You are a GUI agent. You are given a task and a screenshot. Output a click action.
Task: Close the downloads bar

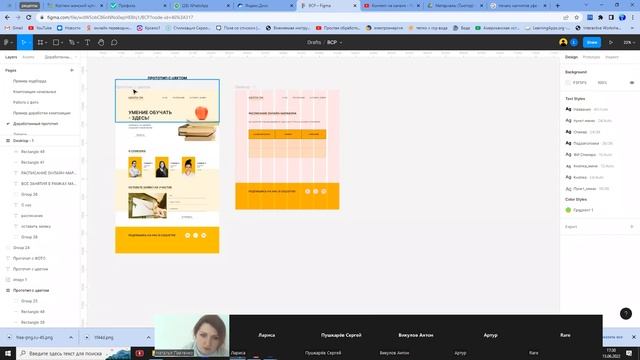(x=633, y=337)
